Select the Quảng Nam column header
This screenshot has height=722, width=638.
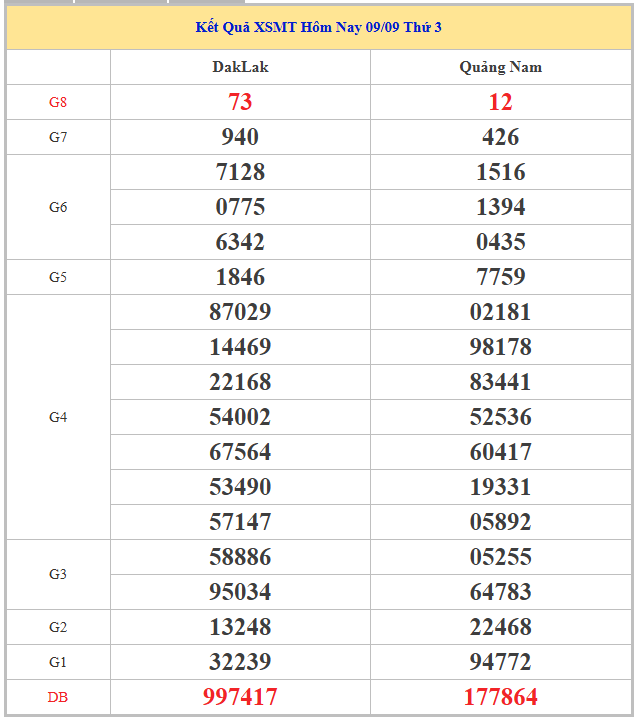point(500,67)
